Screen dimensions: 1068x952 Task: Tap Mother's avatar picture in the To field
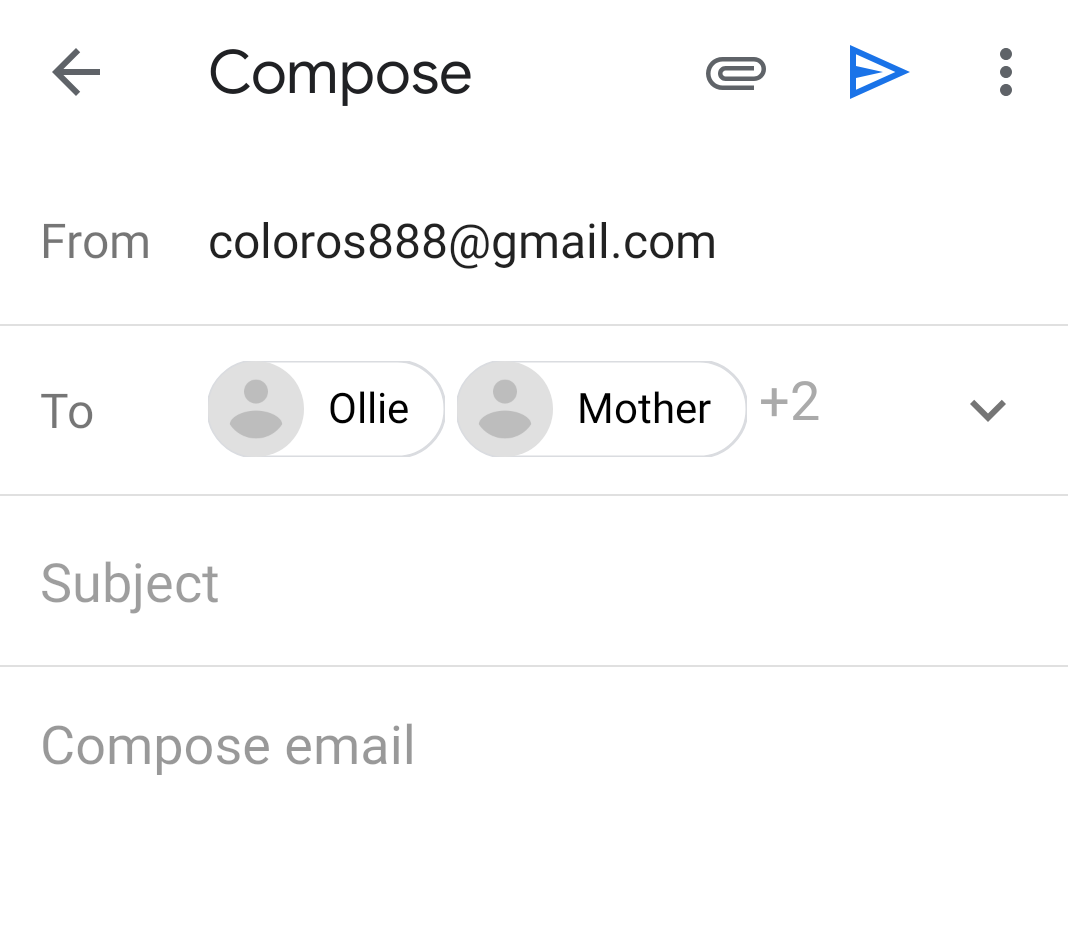pos(505,409)
